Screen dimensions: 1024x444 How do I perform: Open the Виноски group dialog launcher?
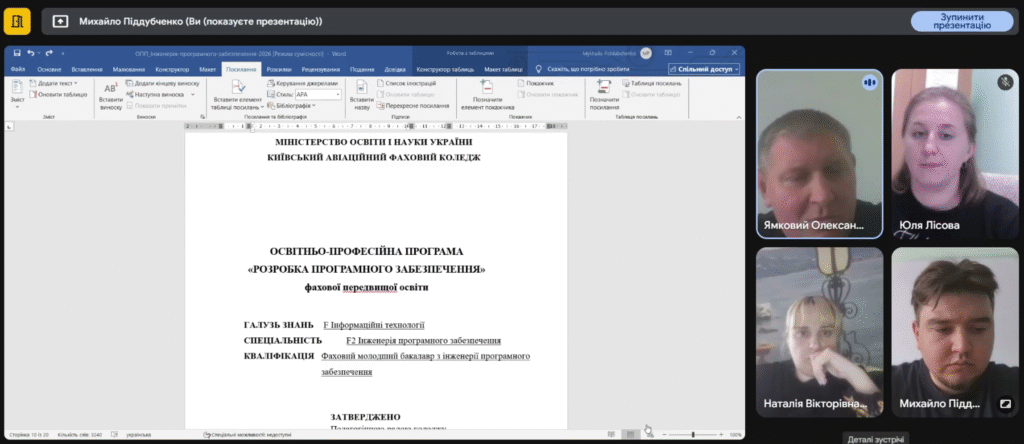tap(202, 117)
